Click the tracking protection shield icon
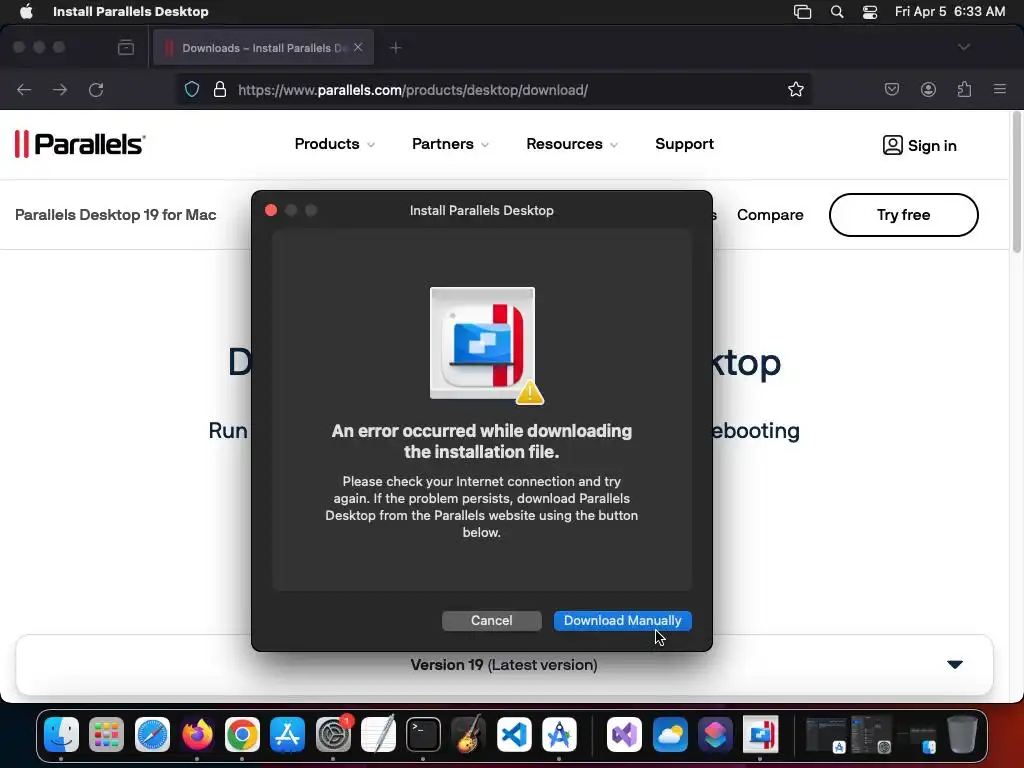Viewport: 1024px width, 768px height. click(x=191, y=89)
